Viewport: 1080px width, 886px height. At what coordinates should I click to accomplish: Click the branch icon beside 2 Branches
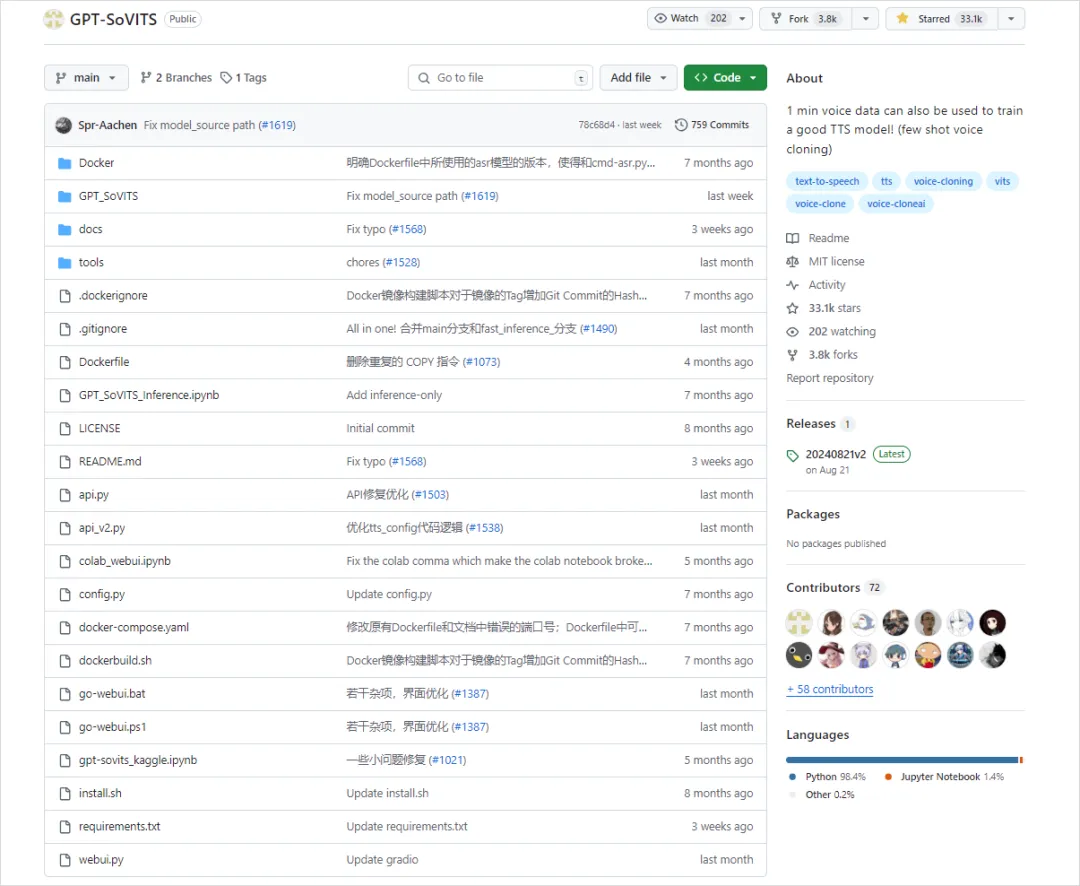145,78
